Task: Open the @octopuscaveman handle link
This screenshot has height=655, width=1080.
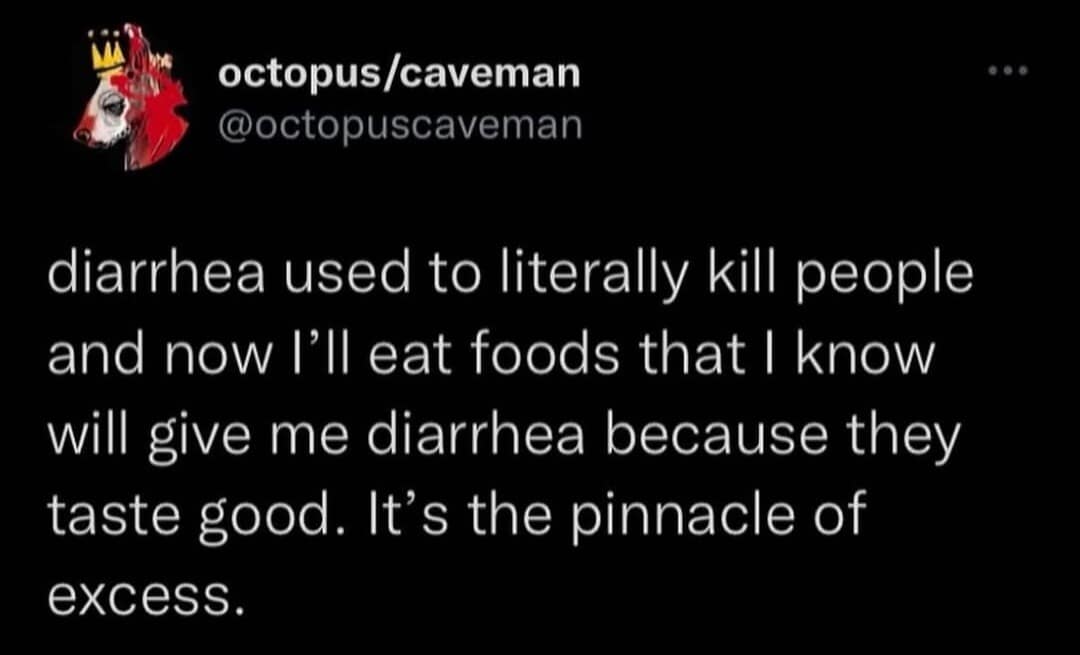Action: (400, 126)
